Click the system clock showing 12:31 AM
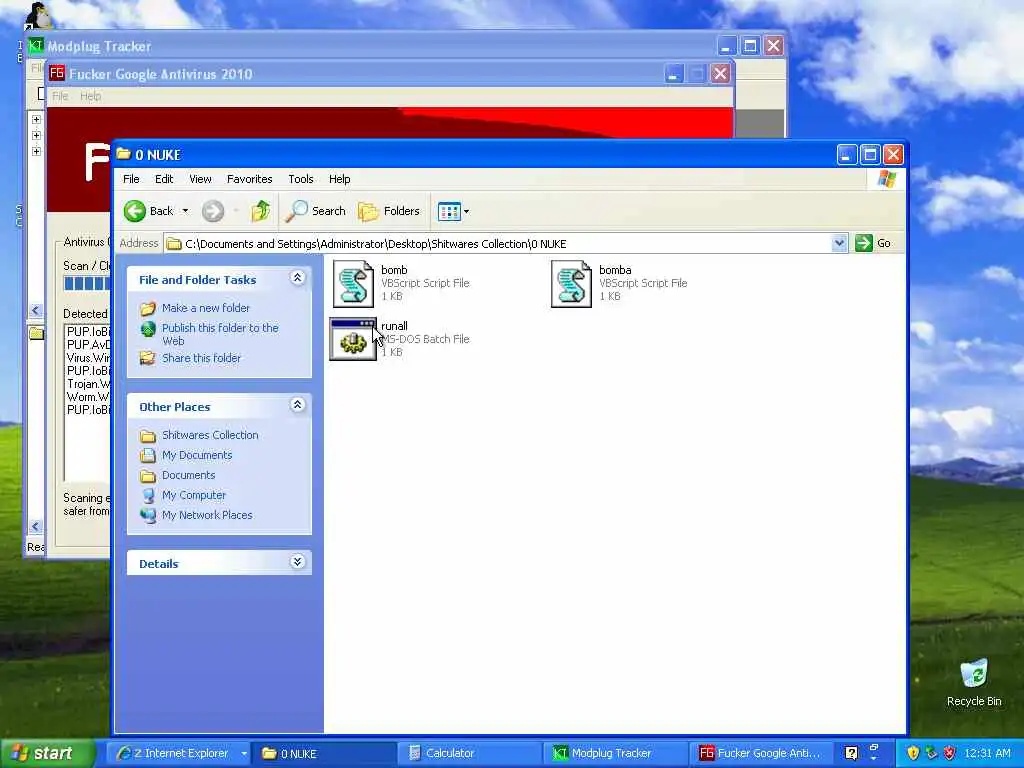 987,753
